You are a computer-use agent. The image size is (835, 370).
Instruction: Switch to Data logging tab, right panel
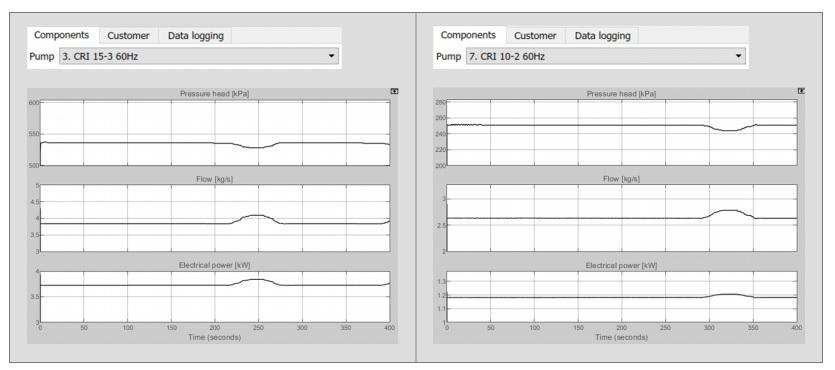(602, 36)
